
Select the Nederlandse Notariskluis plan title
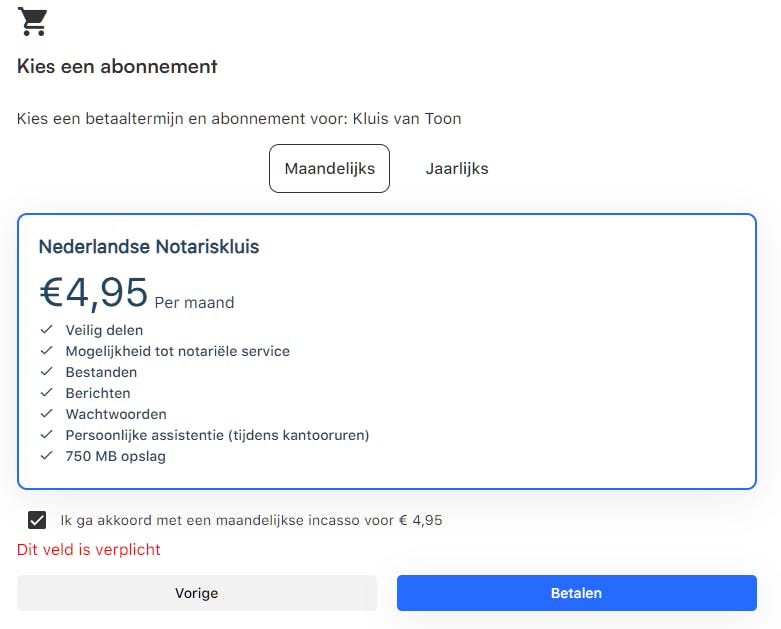point(149,247)
